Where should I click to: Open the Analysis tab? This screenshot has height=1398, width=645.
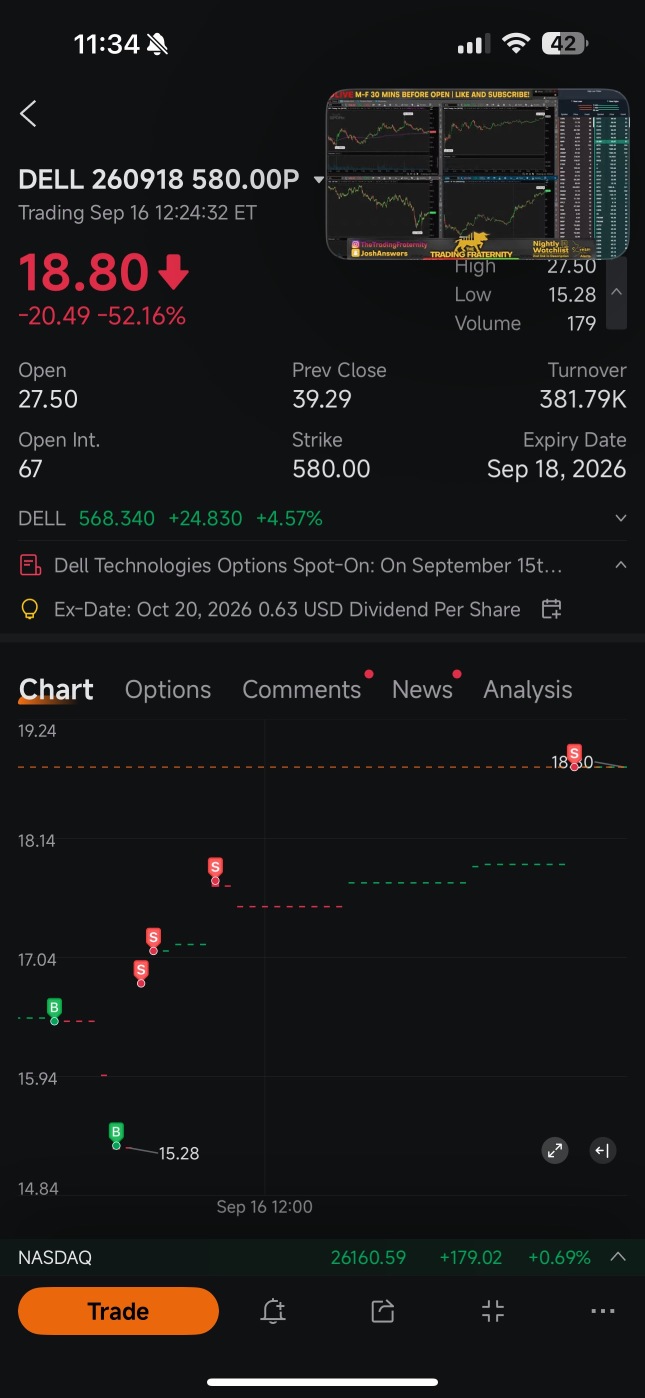click(528, 690)
